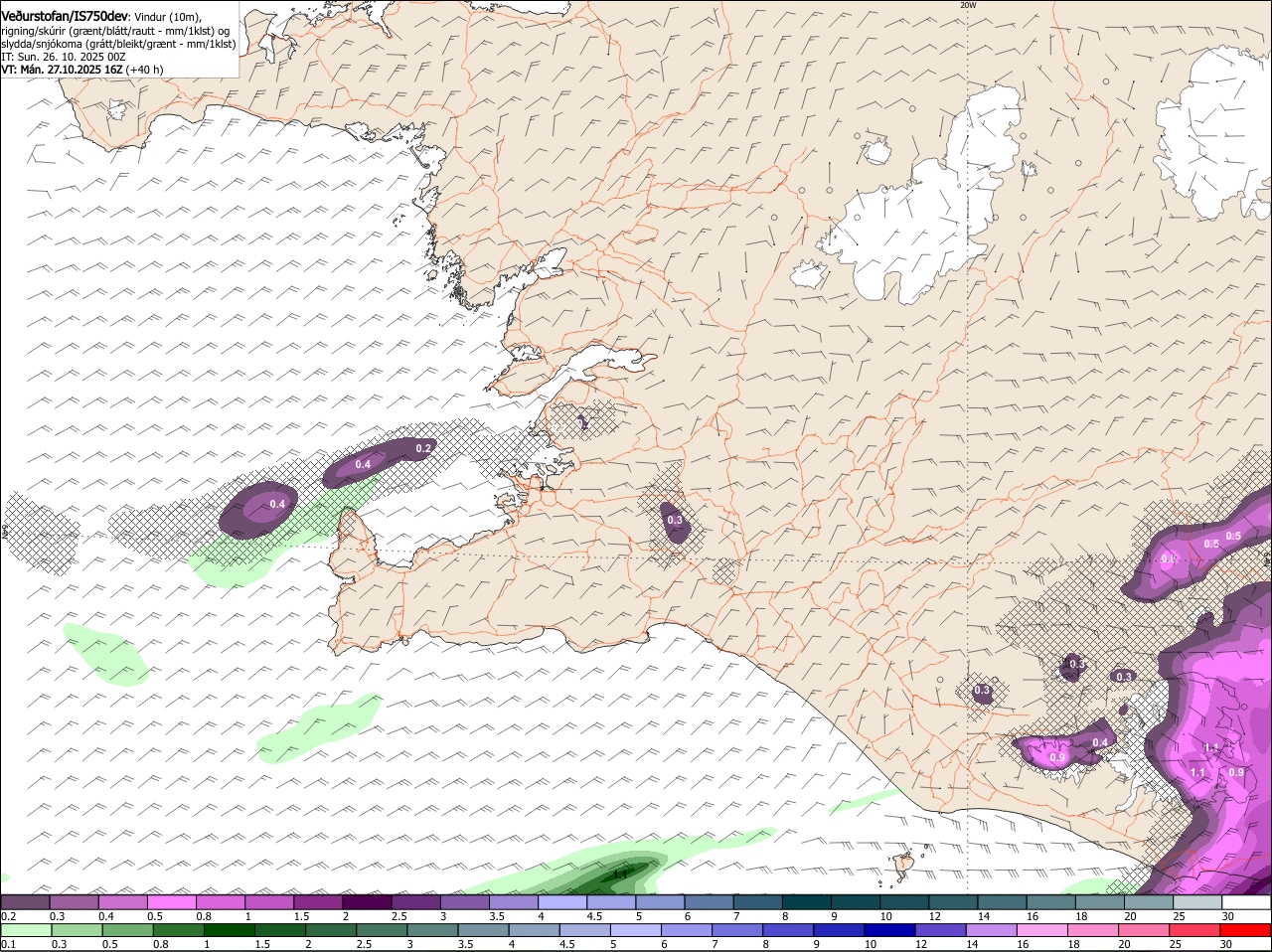This screenshot has height=952, width=1272.
Task: Click the lower-row blue swatch starting at 8
Action: pos(789,930)
